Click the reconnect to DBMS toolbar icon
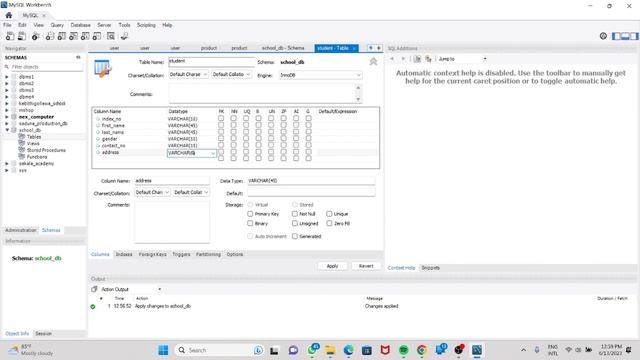 [124, 36]
